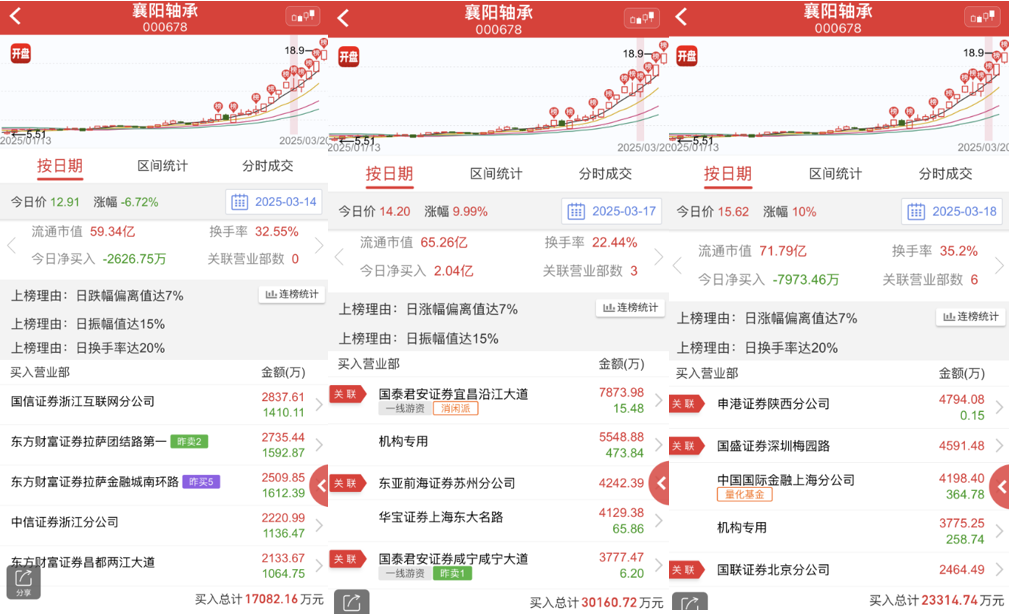Expand the 国信证券浙江互联网分公司 row chevron
This screenshot has height=615, width=1010.
(318, 404)
